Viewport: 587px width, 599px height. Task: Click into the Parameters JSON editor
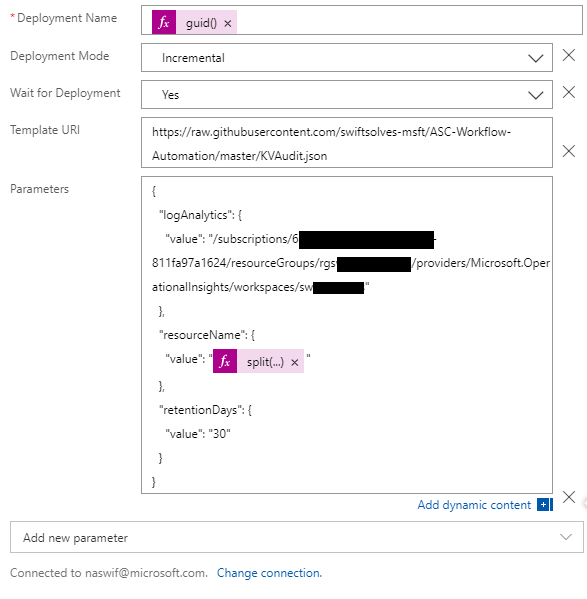(347, 335)
